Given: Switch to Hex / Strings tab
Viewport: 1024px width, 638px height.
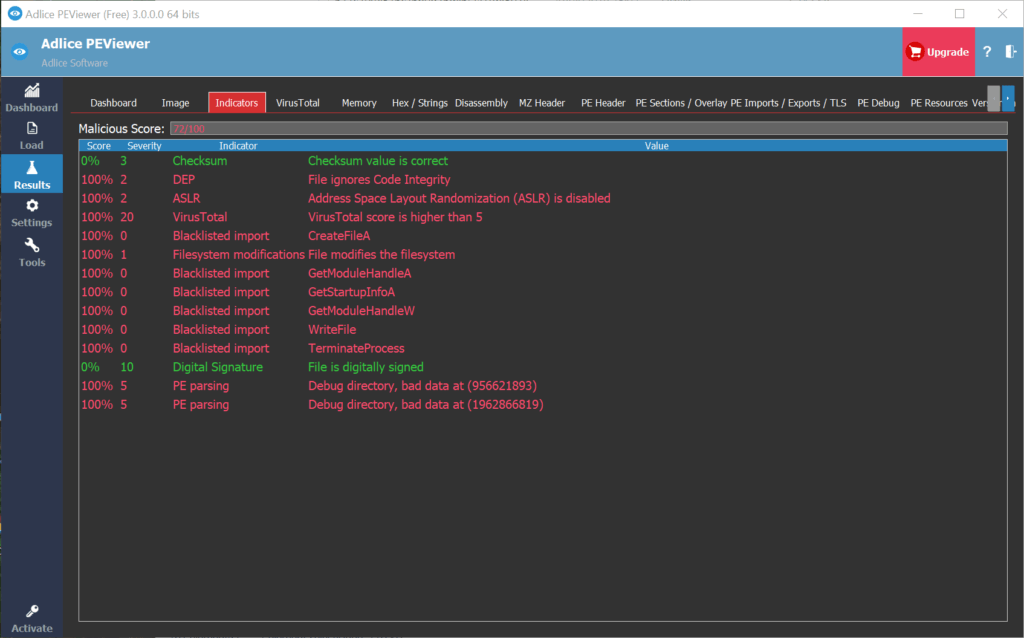Looking at the screenshot, I should (x=419, y=103).
